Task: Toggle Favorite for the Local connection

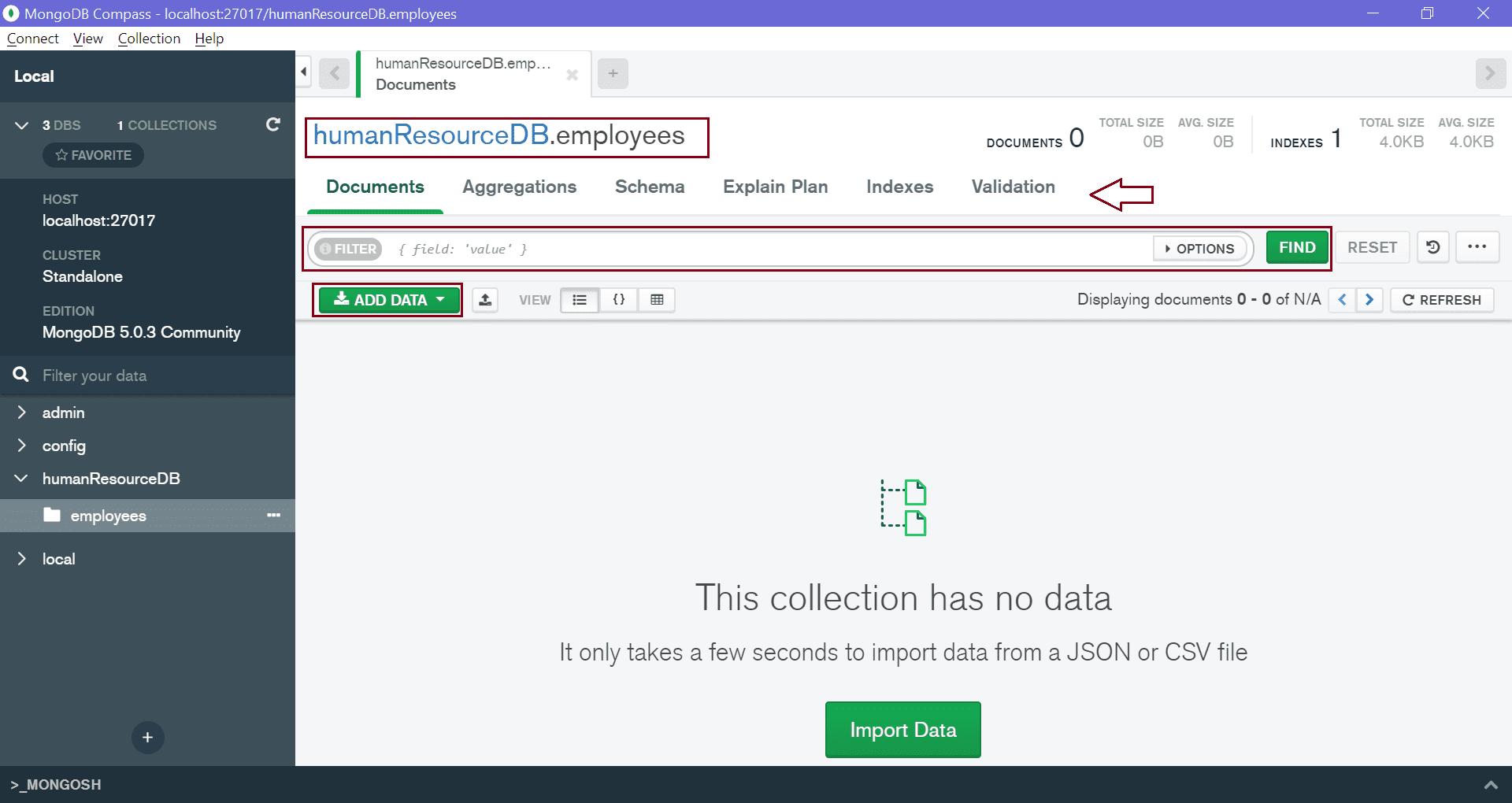Action: [x=92, y=154]
